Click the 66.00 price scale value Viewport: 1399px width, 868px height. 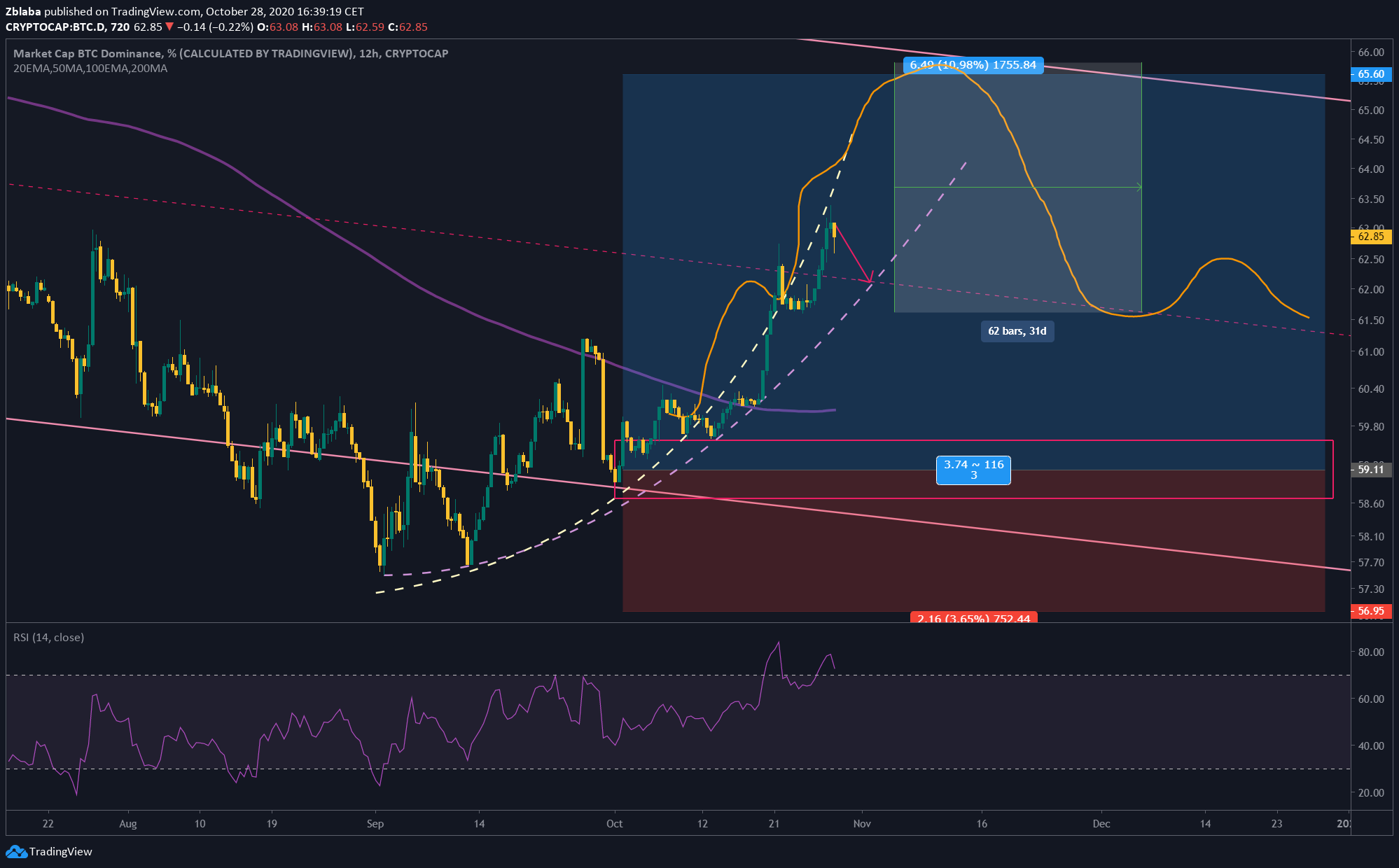click(1371, 52)
